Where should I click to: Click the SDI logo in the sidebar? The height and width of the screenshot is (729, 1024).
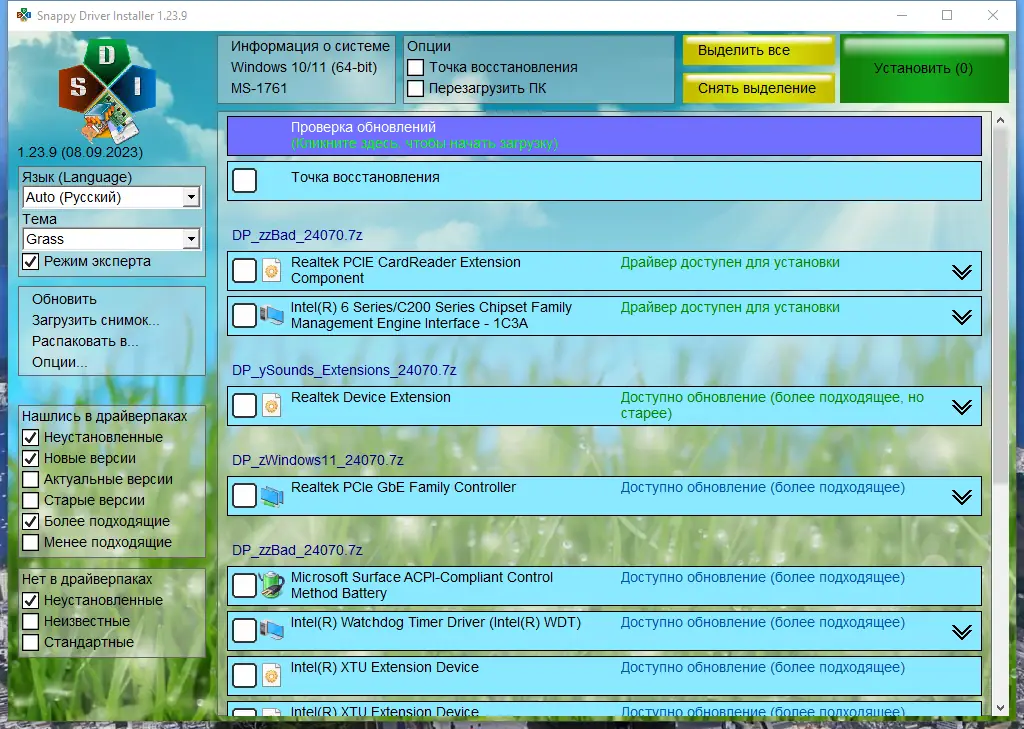click(x=108, y=91)
